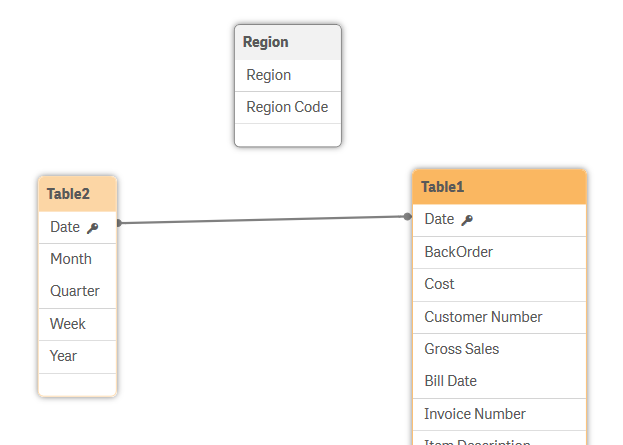
Task: Click the key icon beside Date in Table2
Action: tap(93, 228)
